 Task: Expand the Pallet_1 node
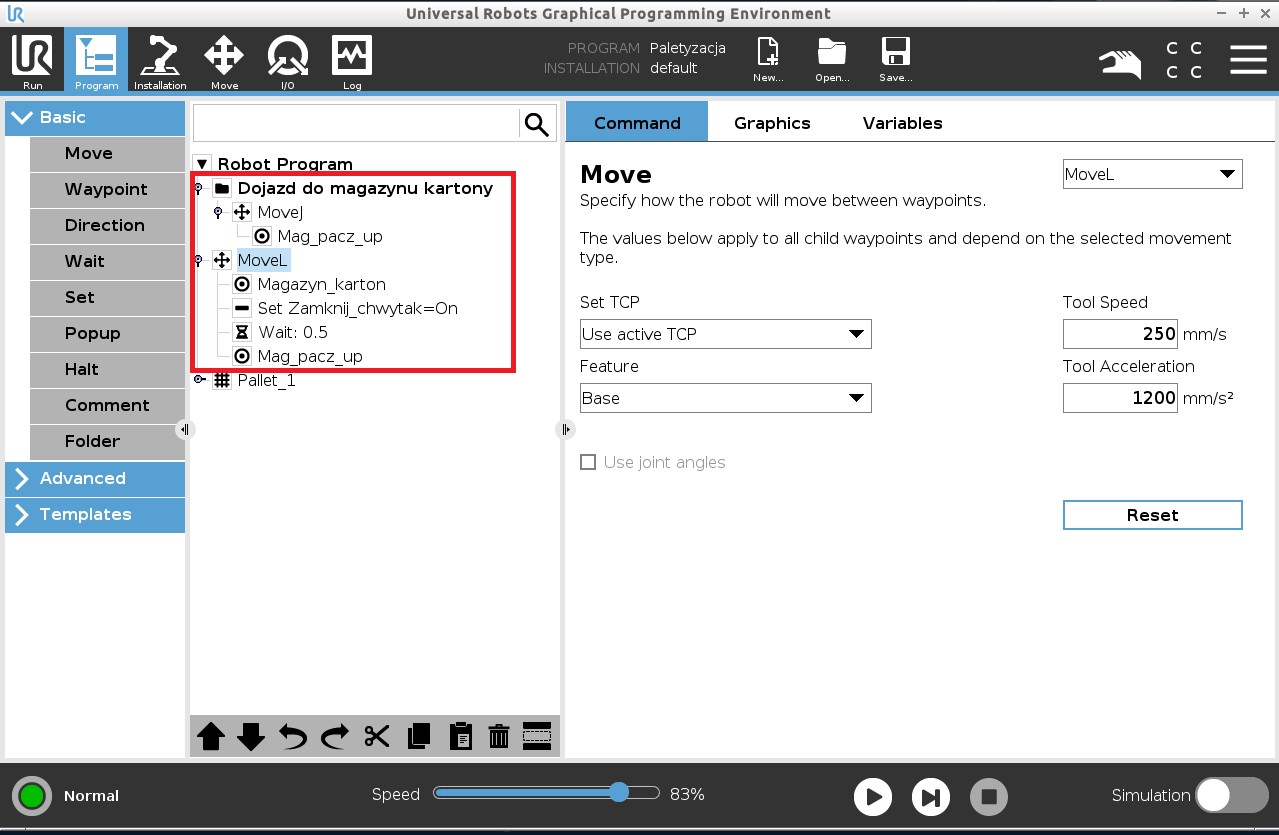pyautogui.click(x=200, y=380)
